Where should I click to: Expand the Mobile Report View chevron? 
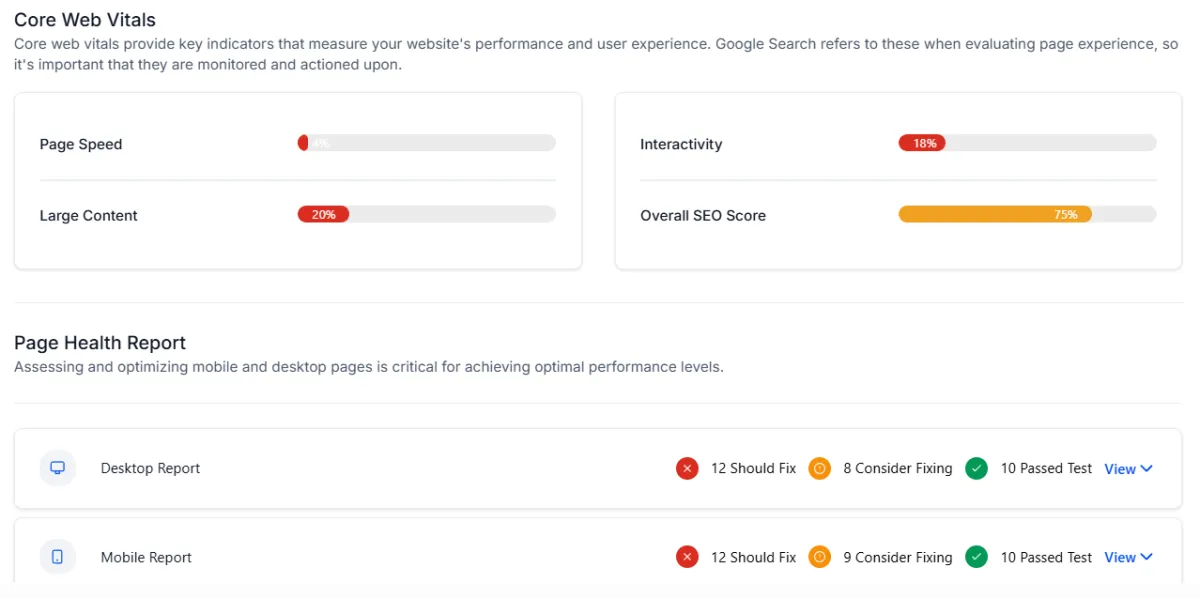[1147, 558]
